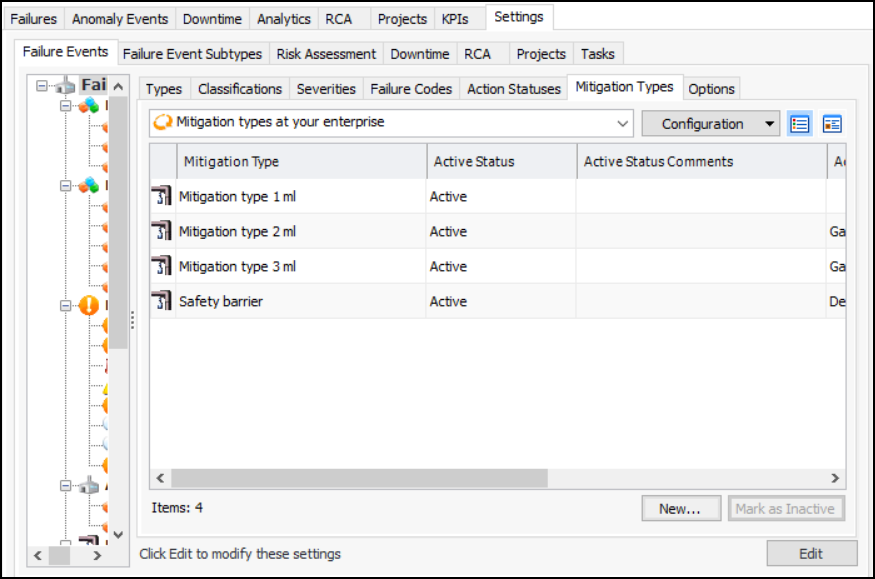Go to the Analytics tab

tap(283, 19)
